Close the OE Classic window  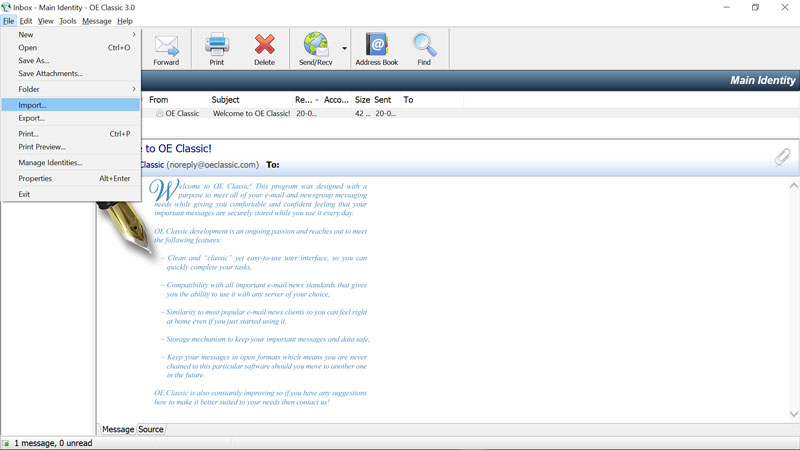pos(785,7)
